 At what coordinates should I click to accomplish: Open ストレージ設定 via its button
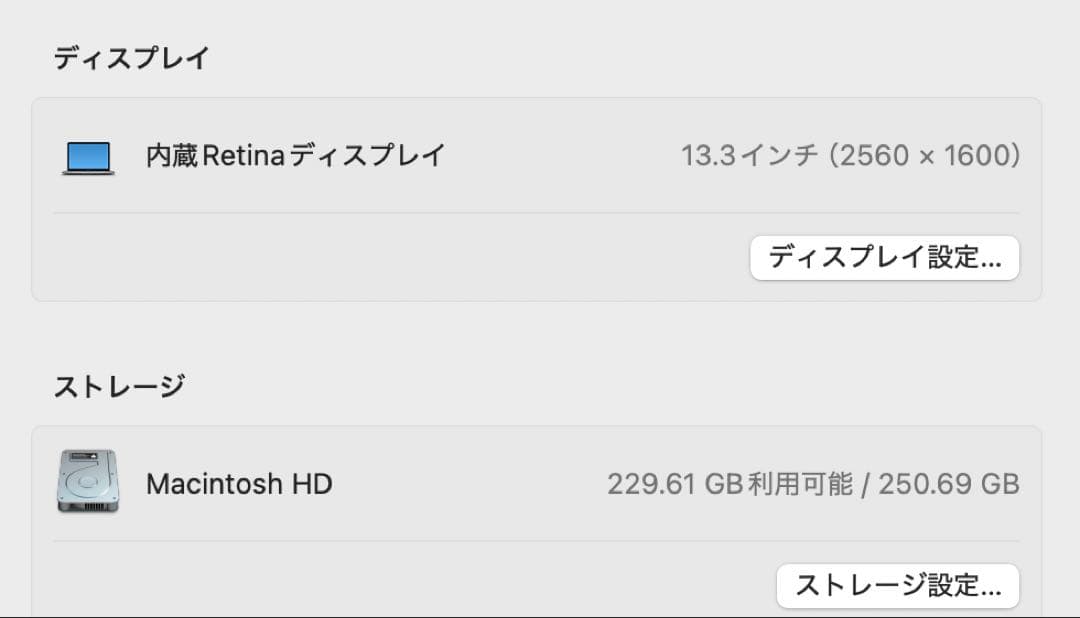tap(897, 586)
